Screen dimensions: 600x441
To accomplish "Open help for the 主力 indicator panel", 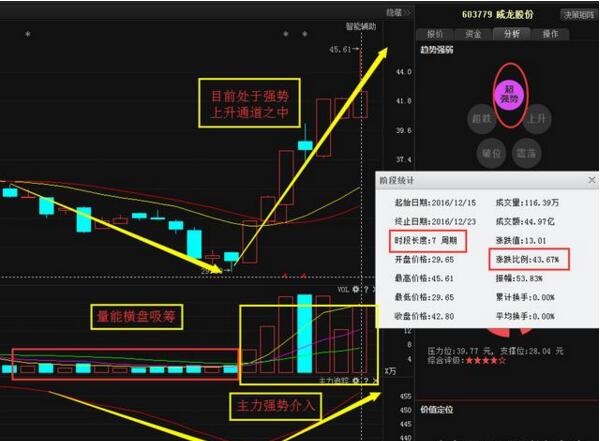I will click(x=366, y=381).
